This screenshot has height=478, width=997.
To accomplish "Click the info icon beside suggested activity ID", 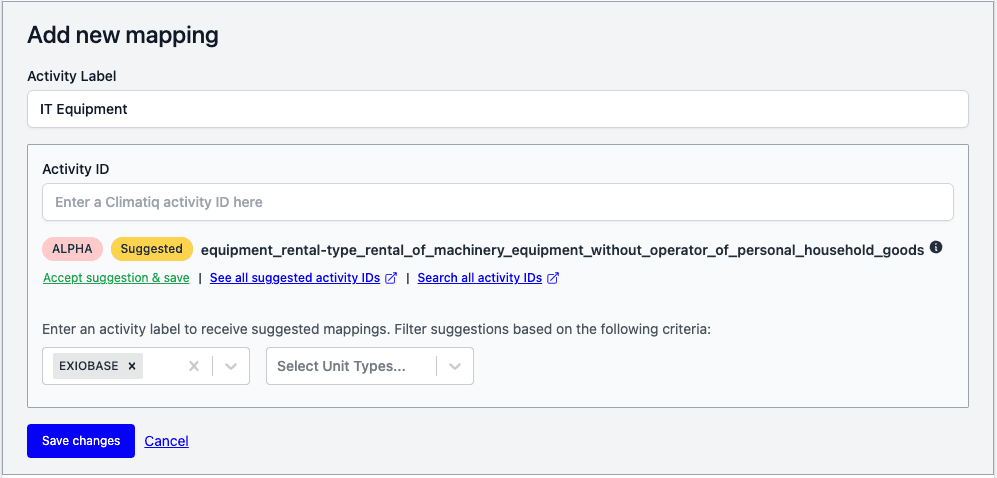I will pos(936,248).
